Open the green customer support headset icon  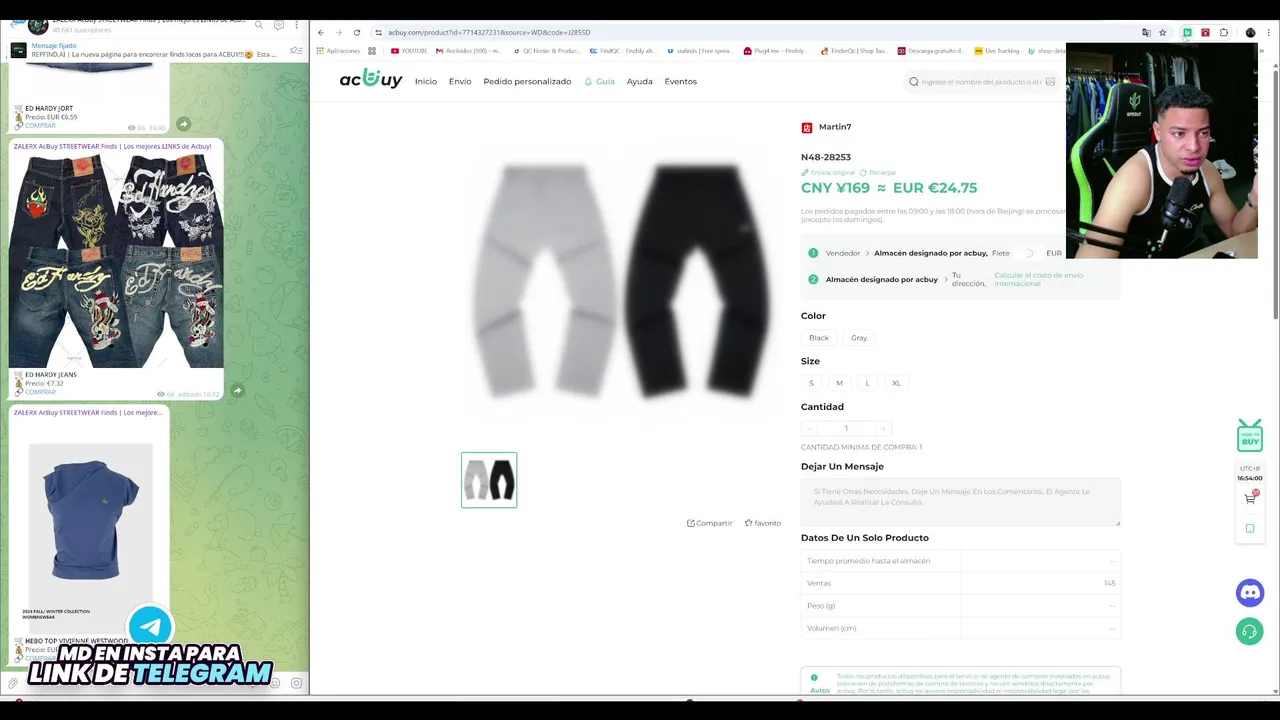(1249, 632)
